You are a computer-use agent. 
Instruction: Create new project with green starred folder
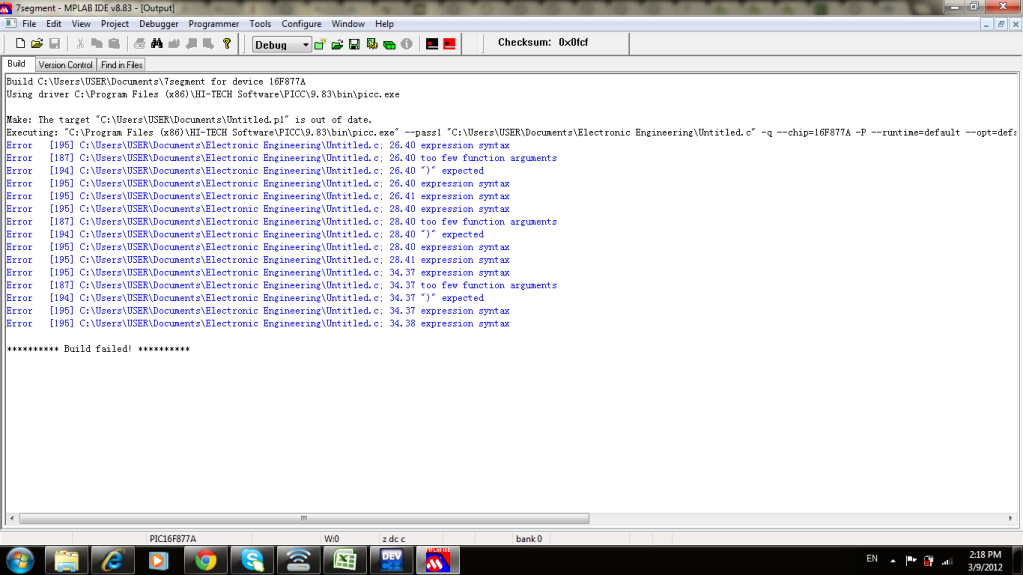pyautogui.click(x=320, y=44)
